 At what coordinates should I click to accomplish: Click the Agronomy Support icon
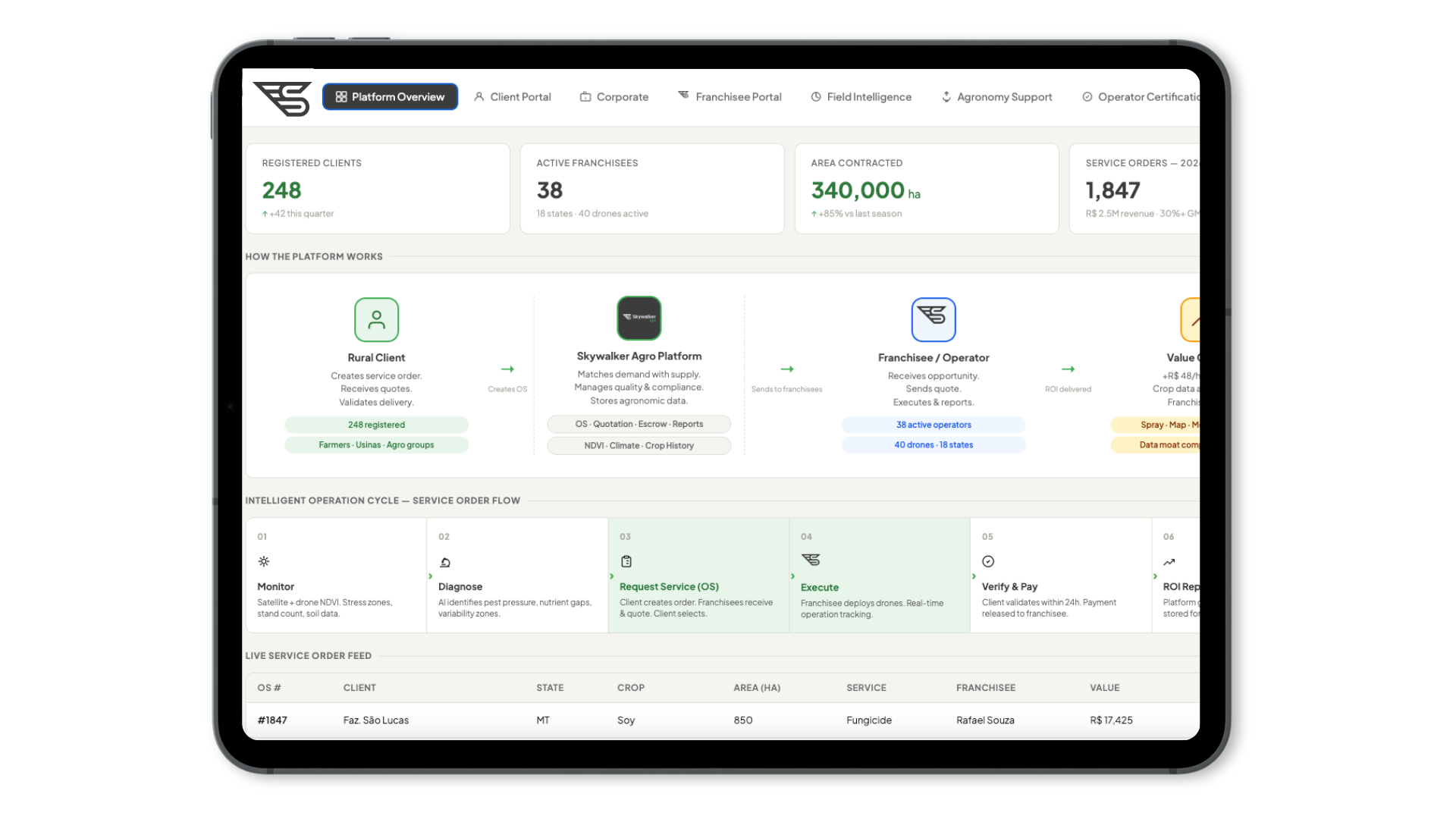[946, 97]
